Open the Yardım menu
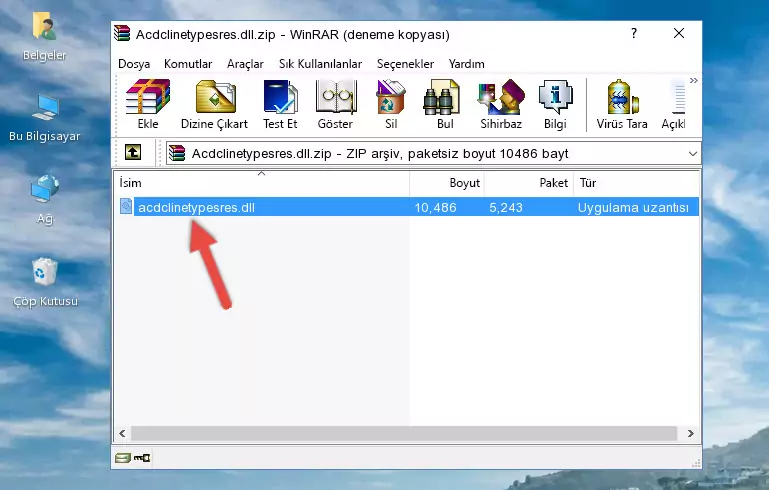Screen dimensions: 769x490 click(x=466, y=64)
